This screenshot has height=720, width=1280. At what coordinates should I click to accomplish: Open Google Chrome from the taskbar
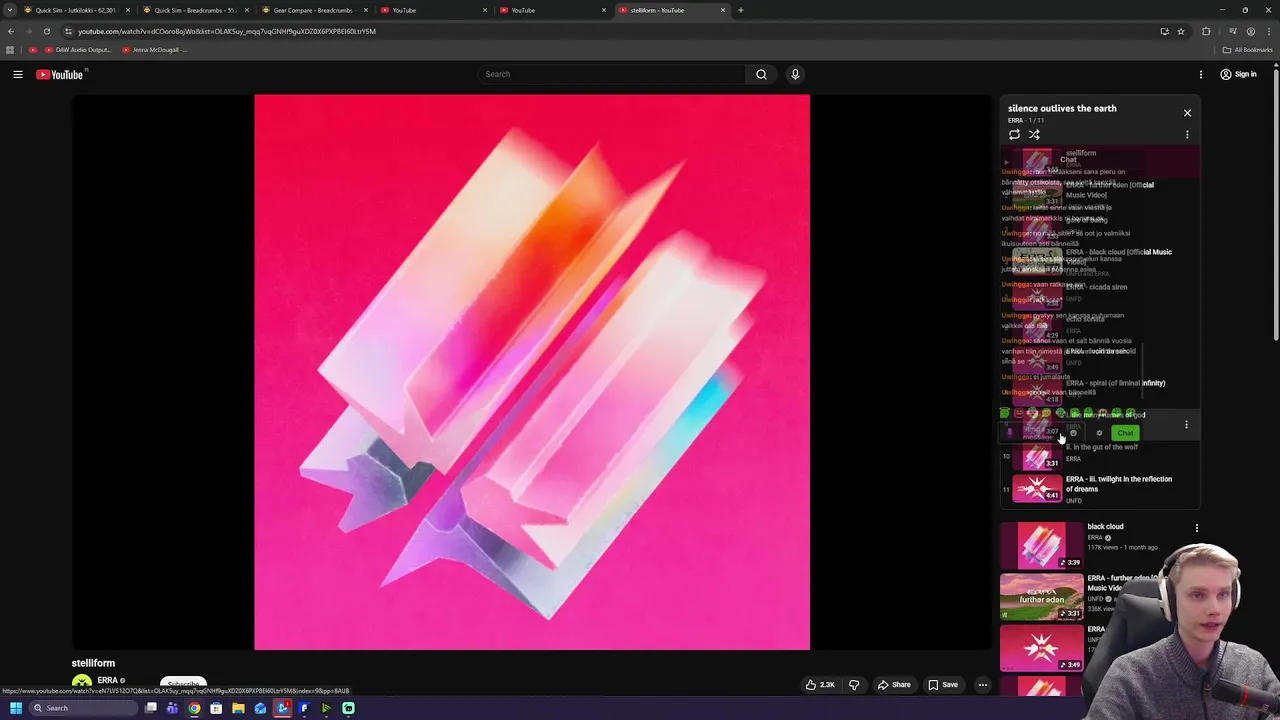pos(194,708)
